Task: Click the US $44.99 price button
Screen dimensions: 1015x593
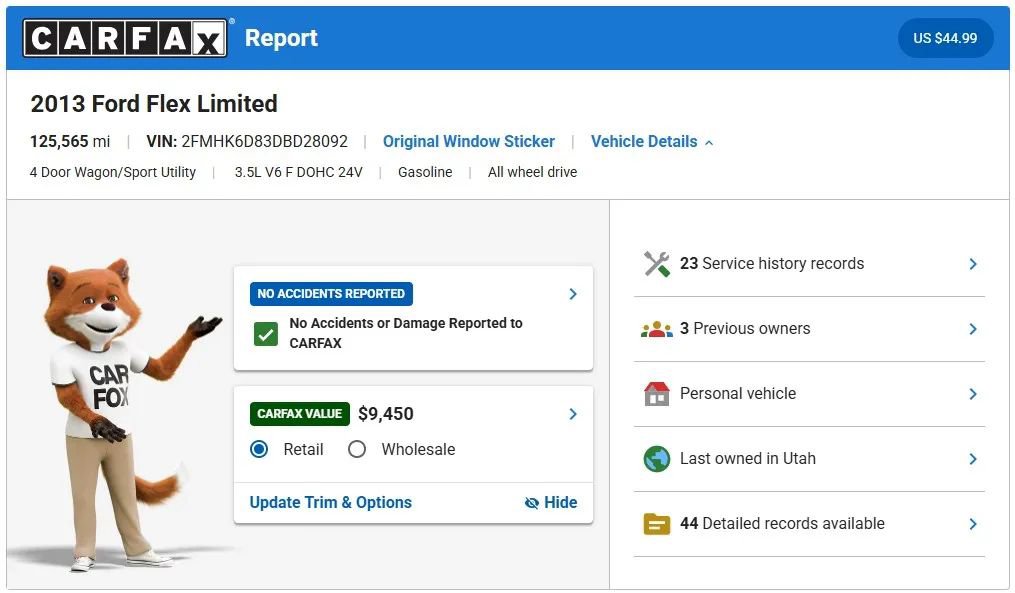Action: tap(945, 38)
